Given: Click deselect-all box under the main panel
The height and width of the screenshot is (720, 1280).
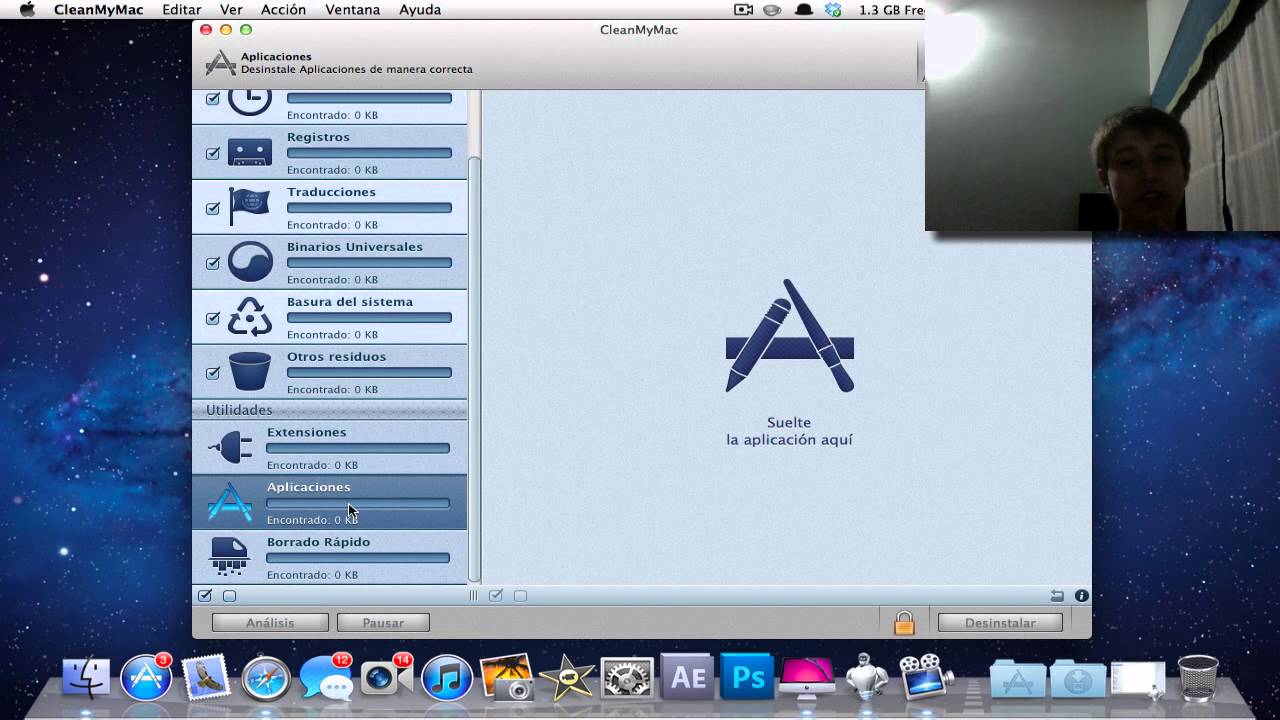Looking at the screenshot, I should pyautogui.click(x=520, y=595).
